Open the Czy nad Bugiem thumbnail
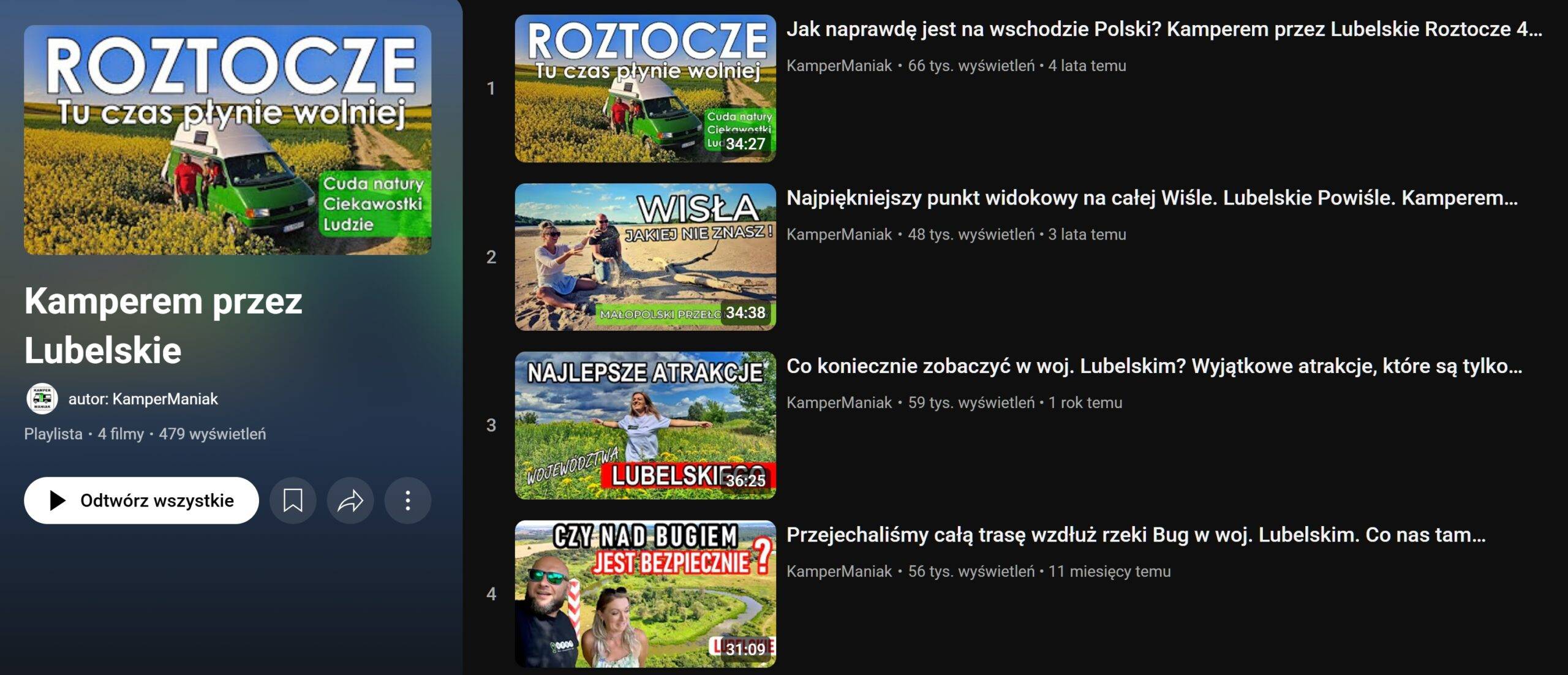The width and height of the screenshot is (1568, 675). tap(645, 594)
